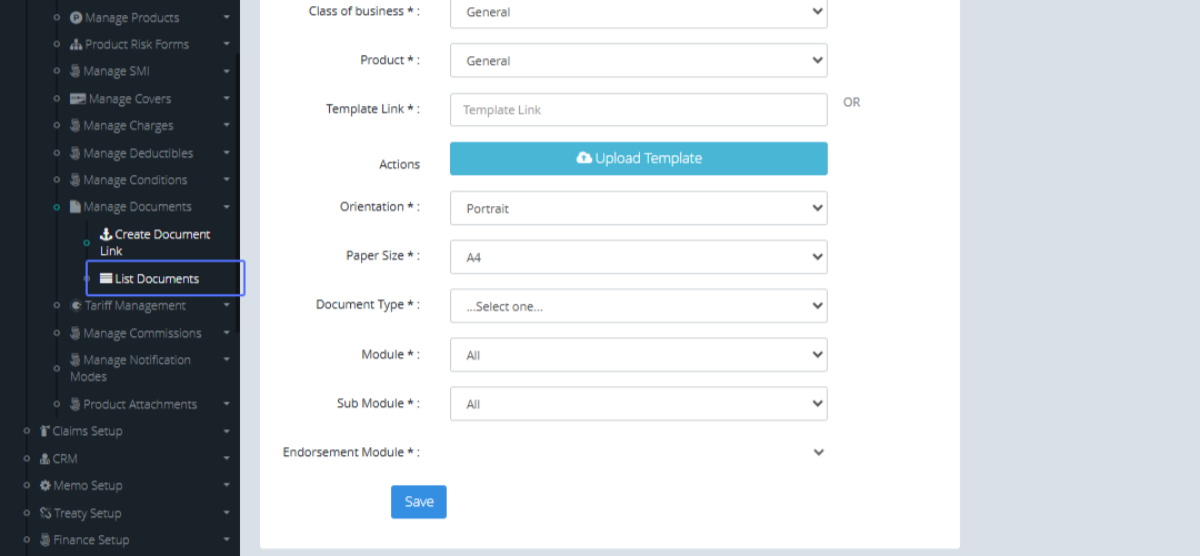Click the Manage Products sidebar icon

[76, 18]
